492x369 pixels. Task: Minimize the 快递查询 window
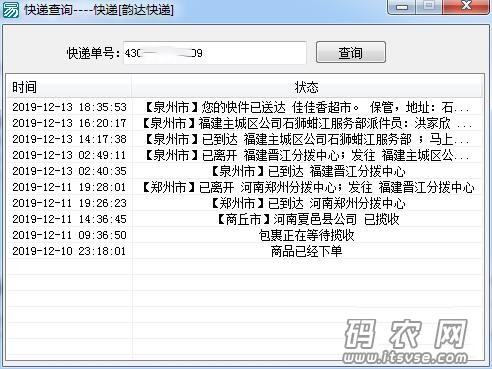click(403, 7)
